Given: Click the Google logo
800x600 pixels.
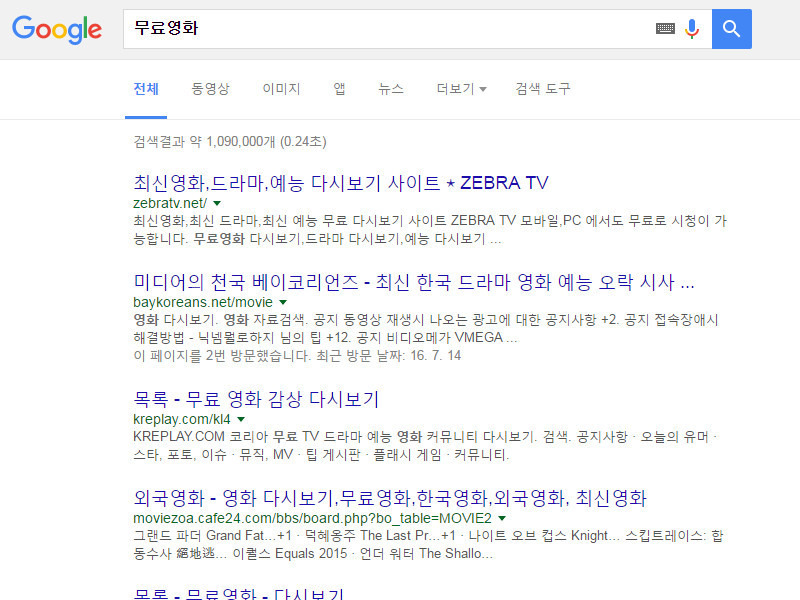Looking at the screenshot, I should 57,30.
